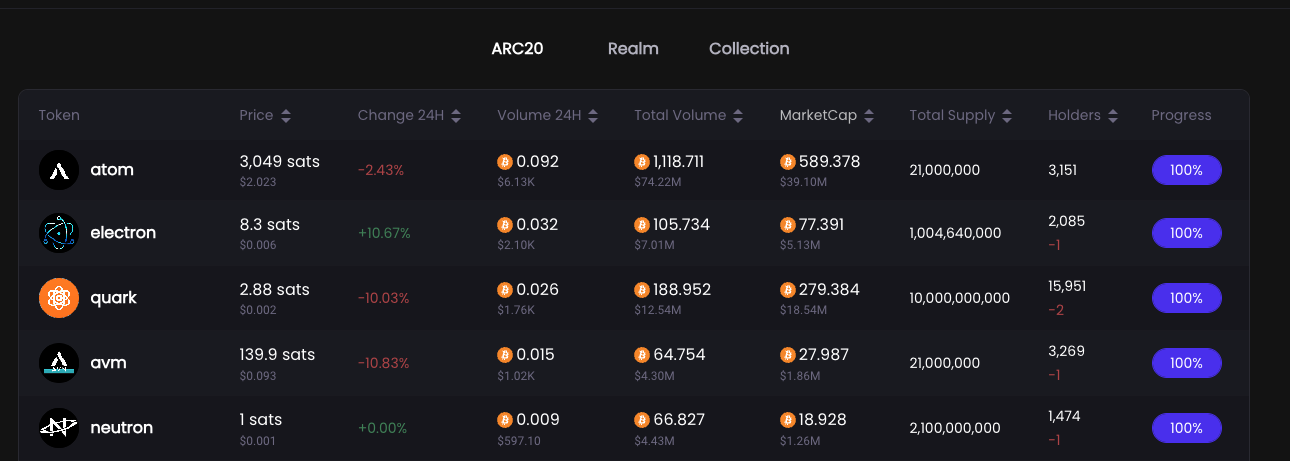Click neutron's +0.00% change value
1290x461 pixels.
pyautogui.click(x=382, y=428)
